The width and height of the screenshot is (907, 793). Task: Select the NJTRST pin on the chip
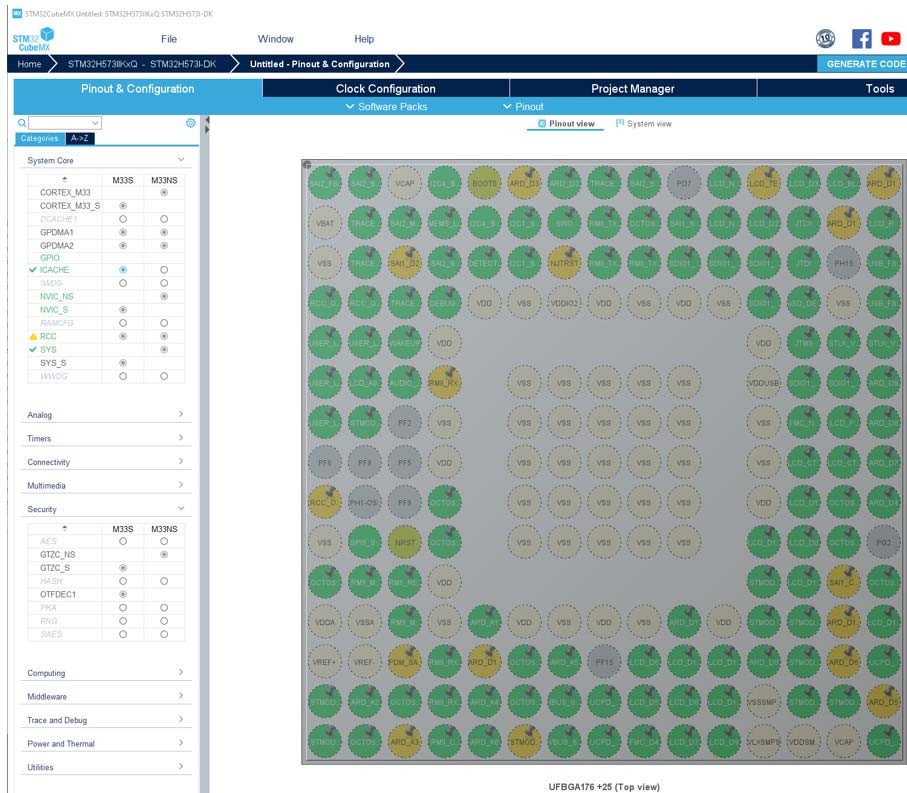[564, 263]
